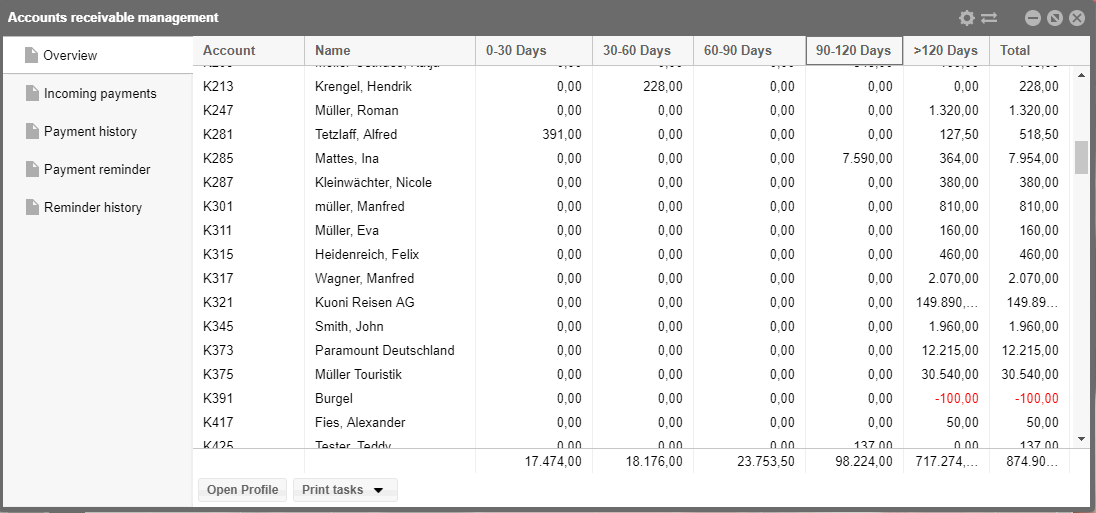Select row Wagner, Manfred
This screenshot has height=513, width=1096.
coord(631,278)
